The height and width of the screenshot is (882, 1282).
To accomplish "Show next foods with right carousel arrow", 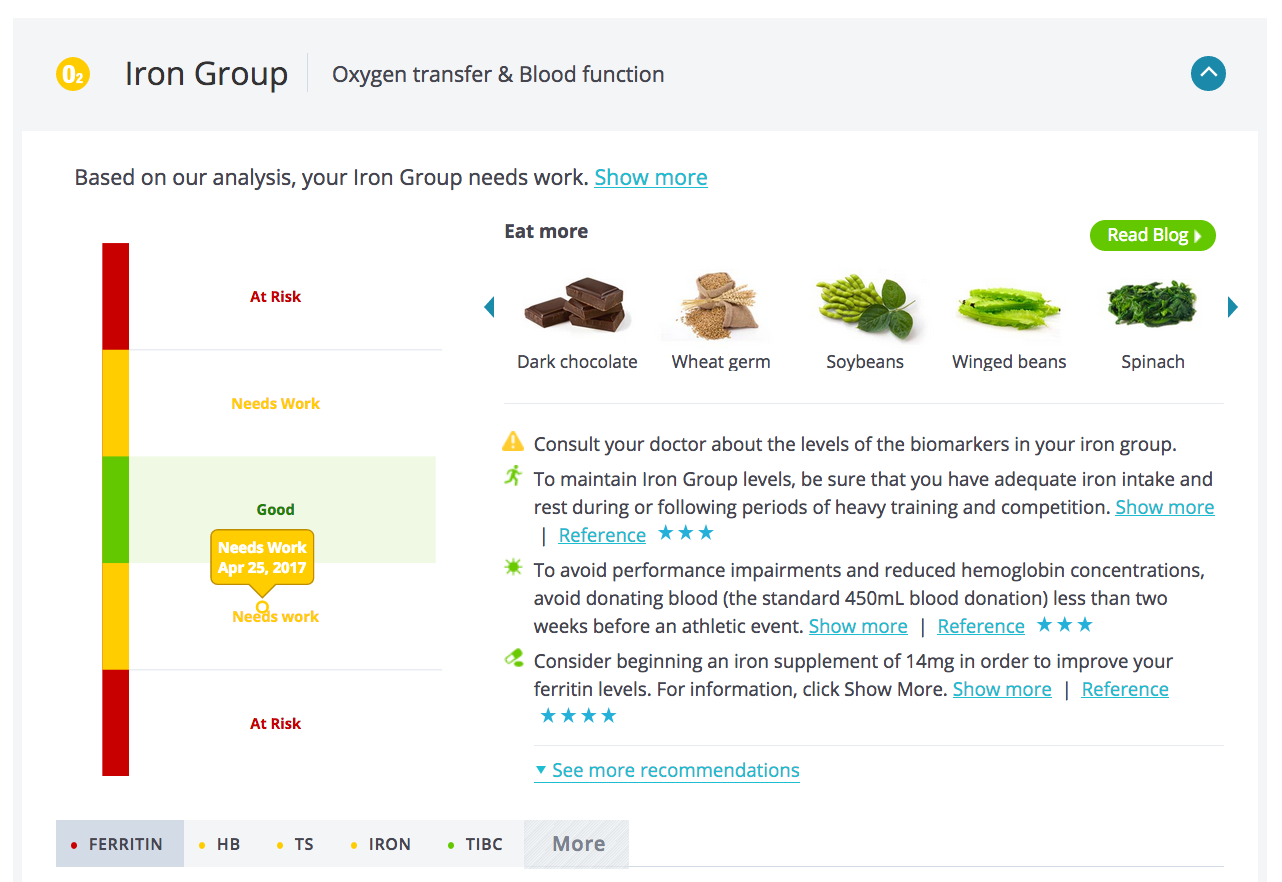I will [x=1233, y=307].
